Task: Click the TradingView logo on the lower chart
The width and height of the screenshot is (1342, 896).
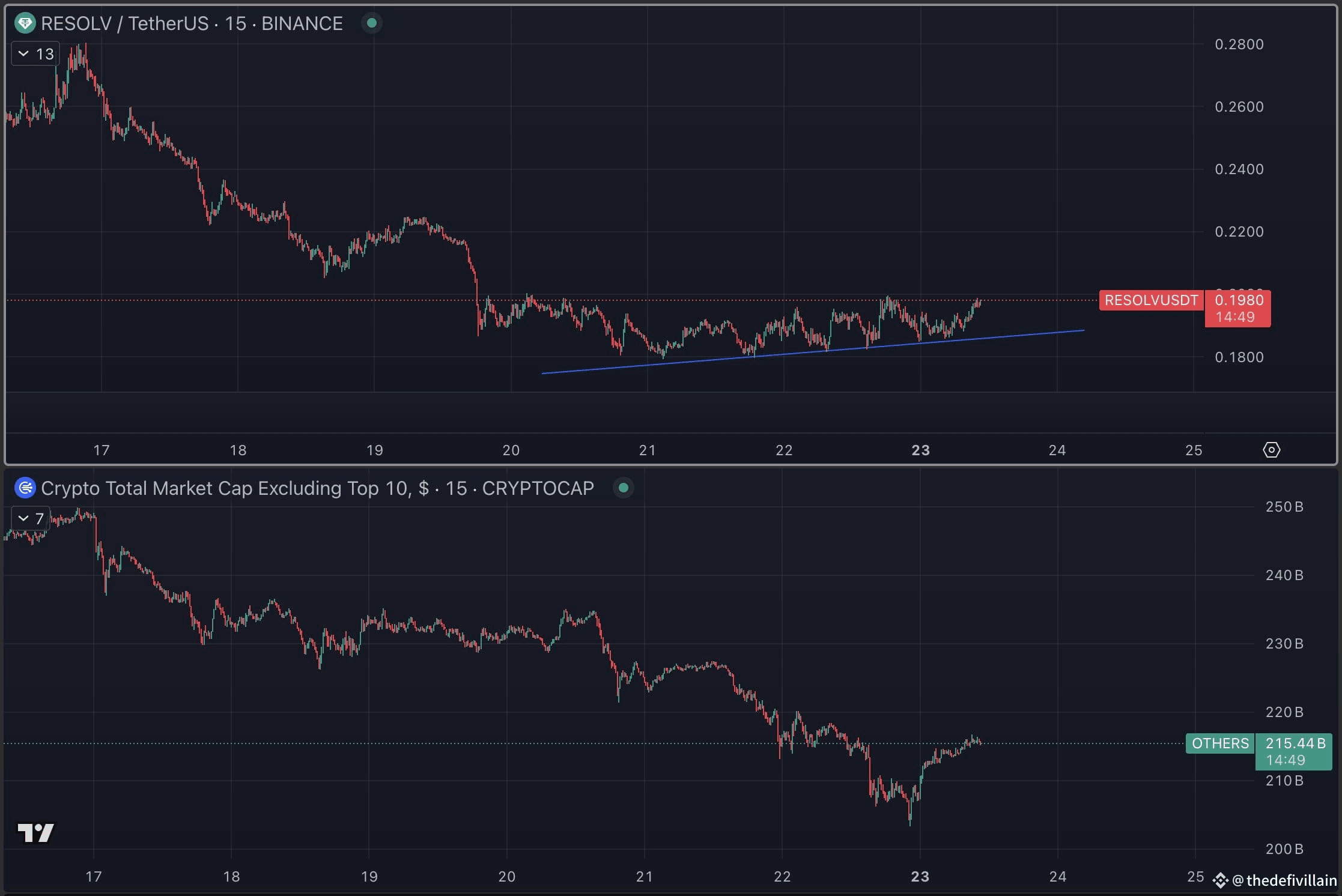Action: [35, 832]
